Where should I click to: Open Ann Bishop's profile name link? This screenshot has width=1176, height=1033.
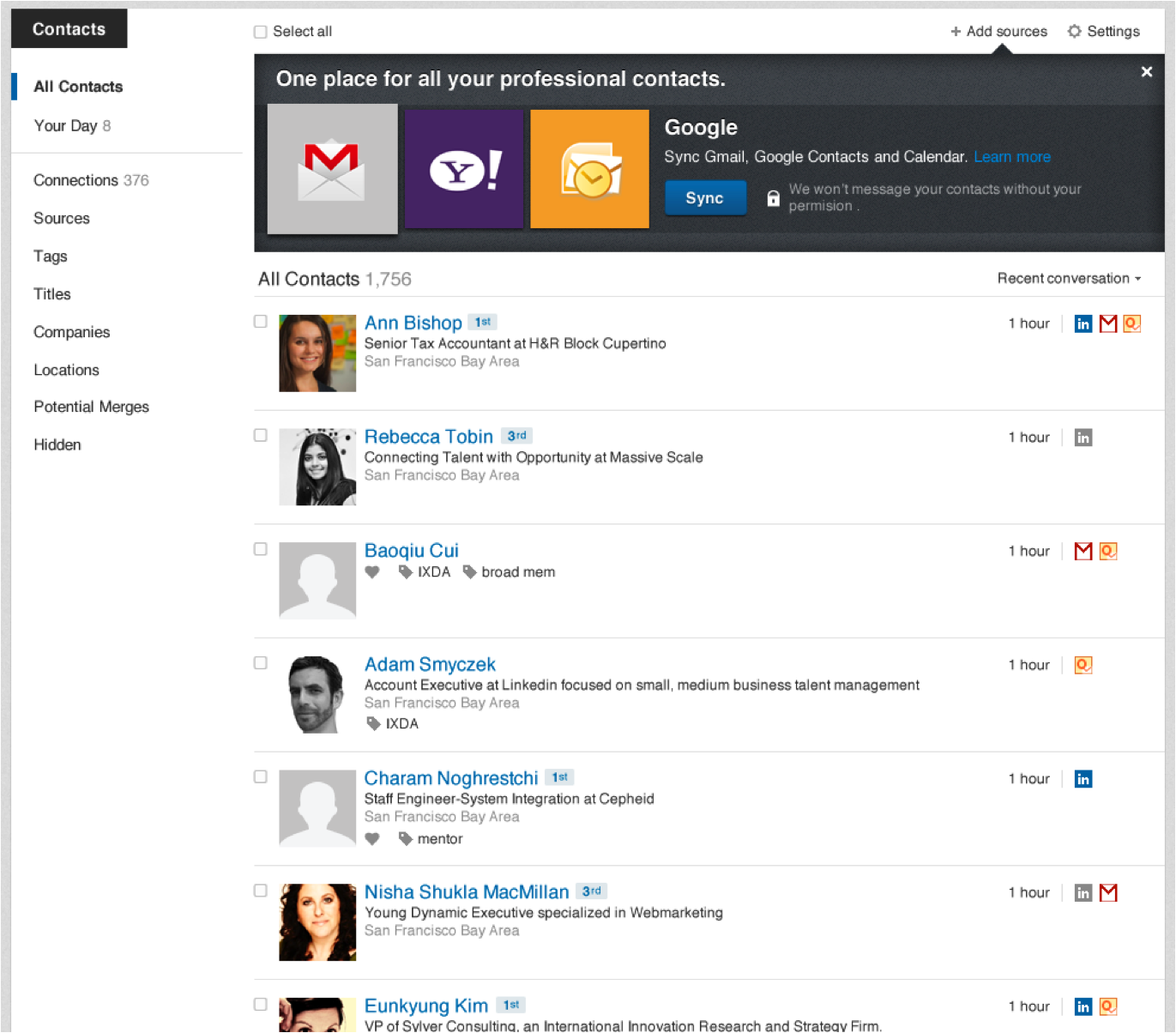point(413,323)
